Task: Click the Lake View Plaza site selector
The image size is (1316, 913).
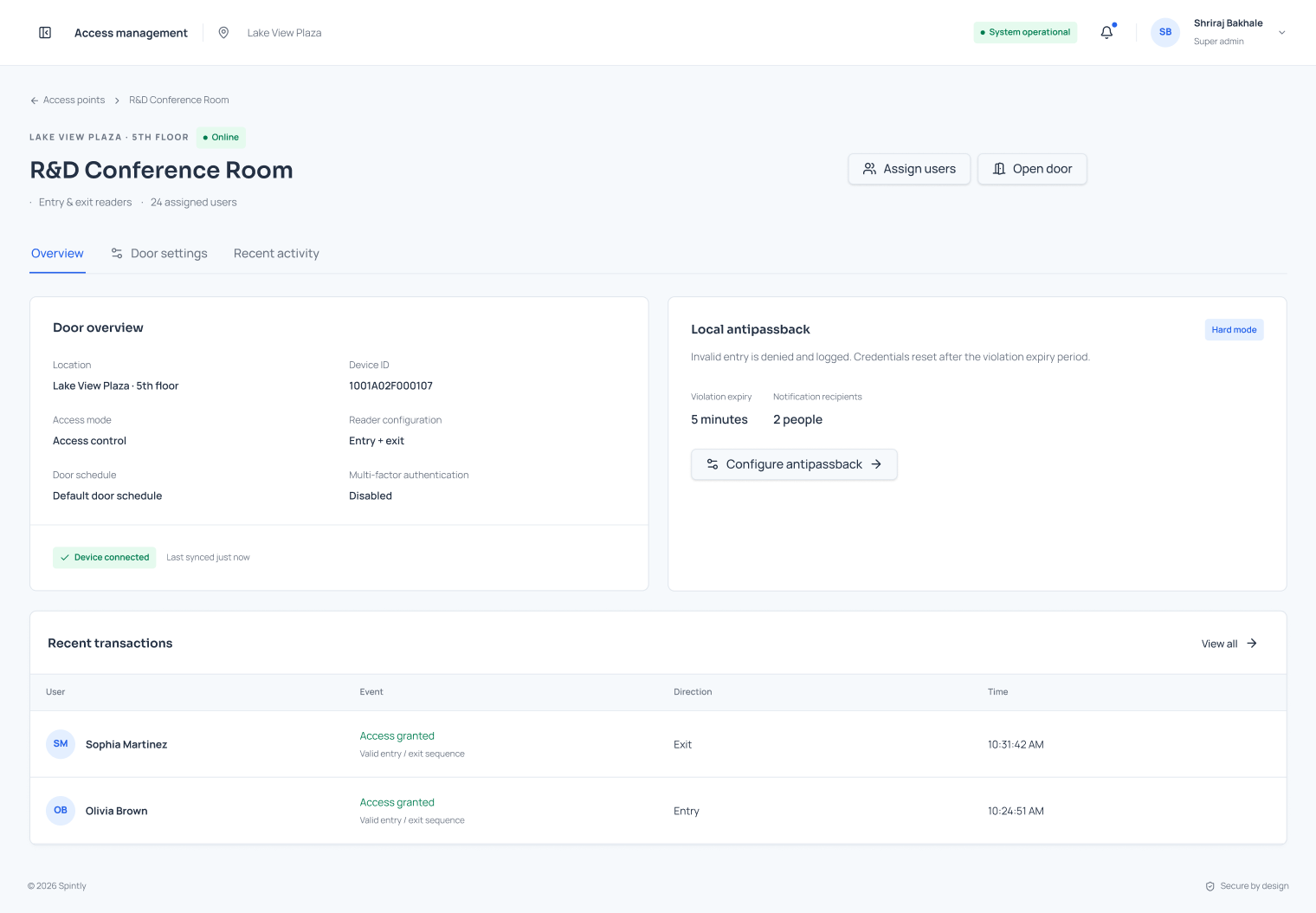Action: (x=284, y=33)
